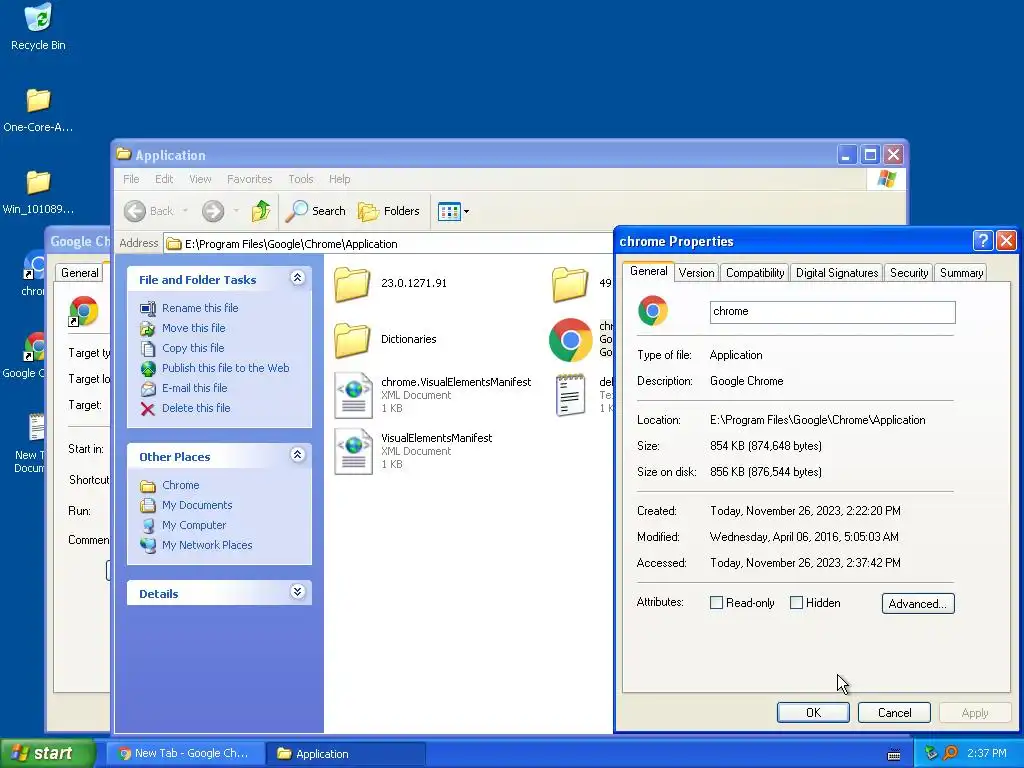This screenshot has width=1024, height=768.
Task: Select the Win_101089... desktop folder
Action: tap(38, 192)
